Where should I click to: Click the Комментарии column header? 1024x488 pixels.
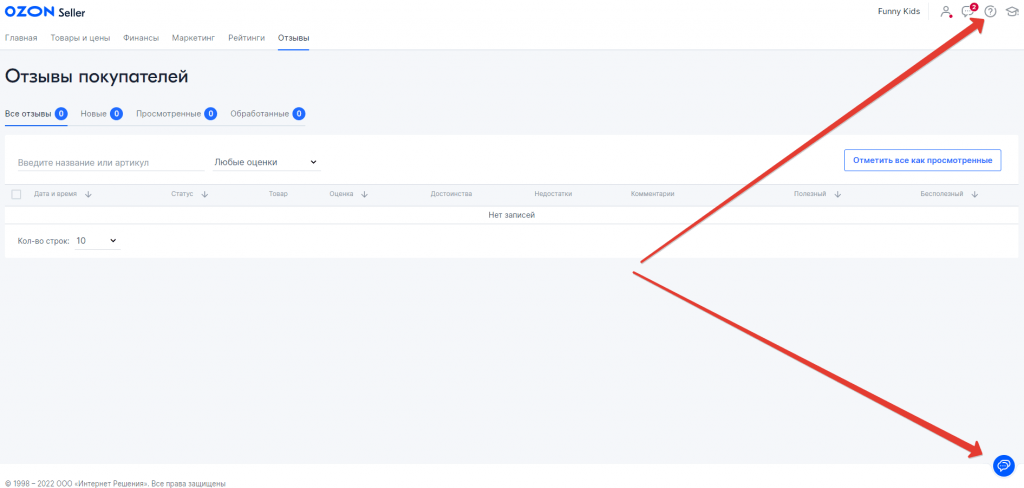(x=652, y=194)
